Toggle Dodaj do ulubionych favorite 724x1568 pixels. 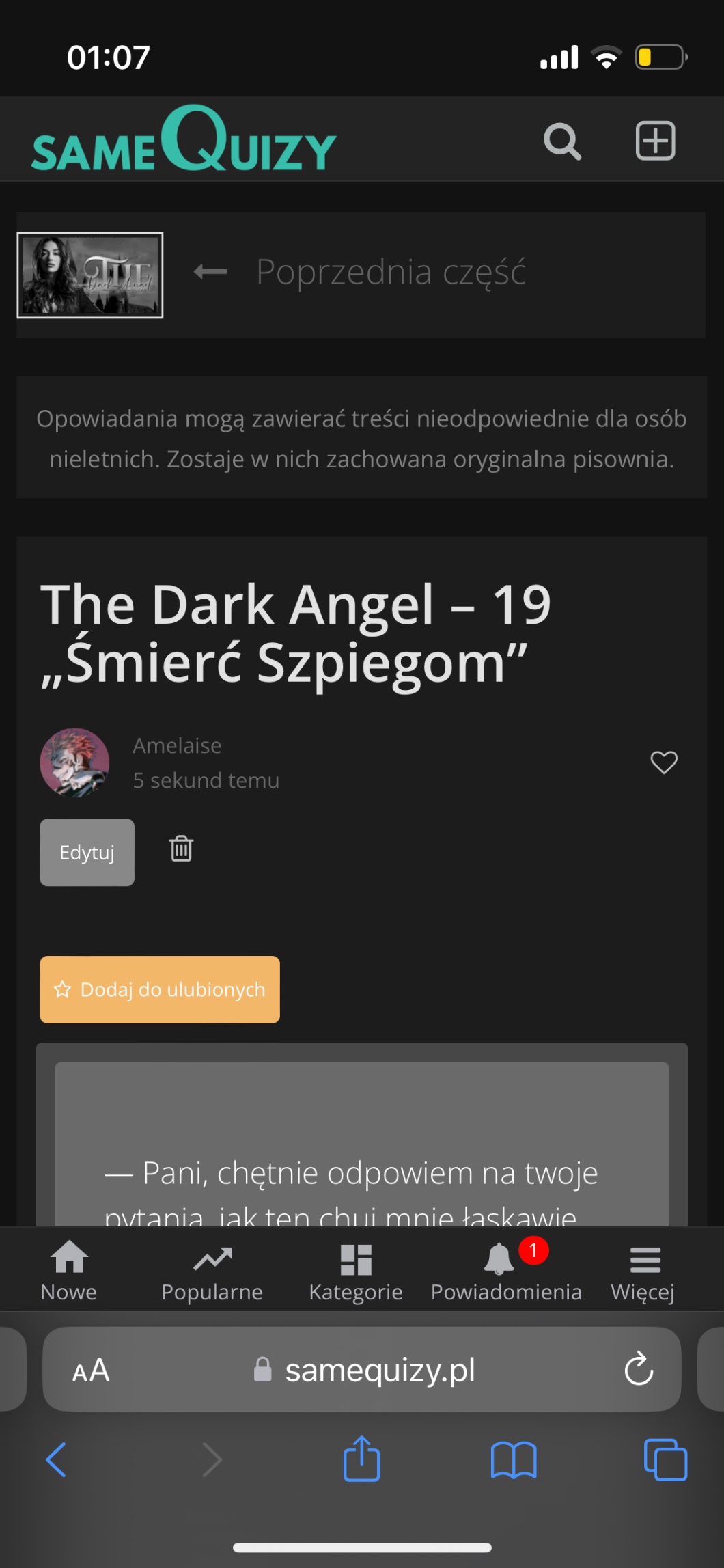click(160, 989)
